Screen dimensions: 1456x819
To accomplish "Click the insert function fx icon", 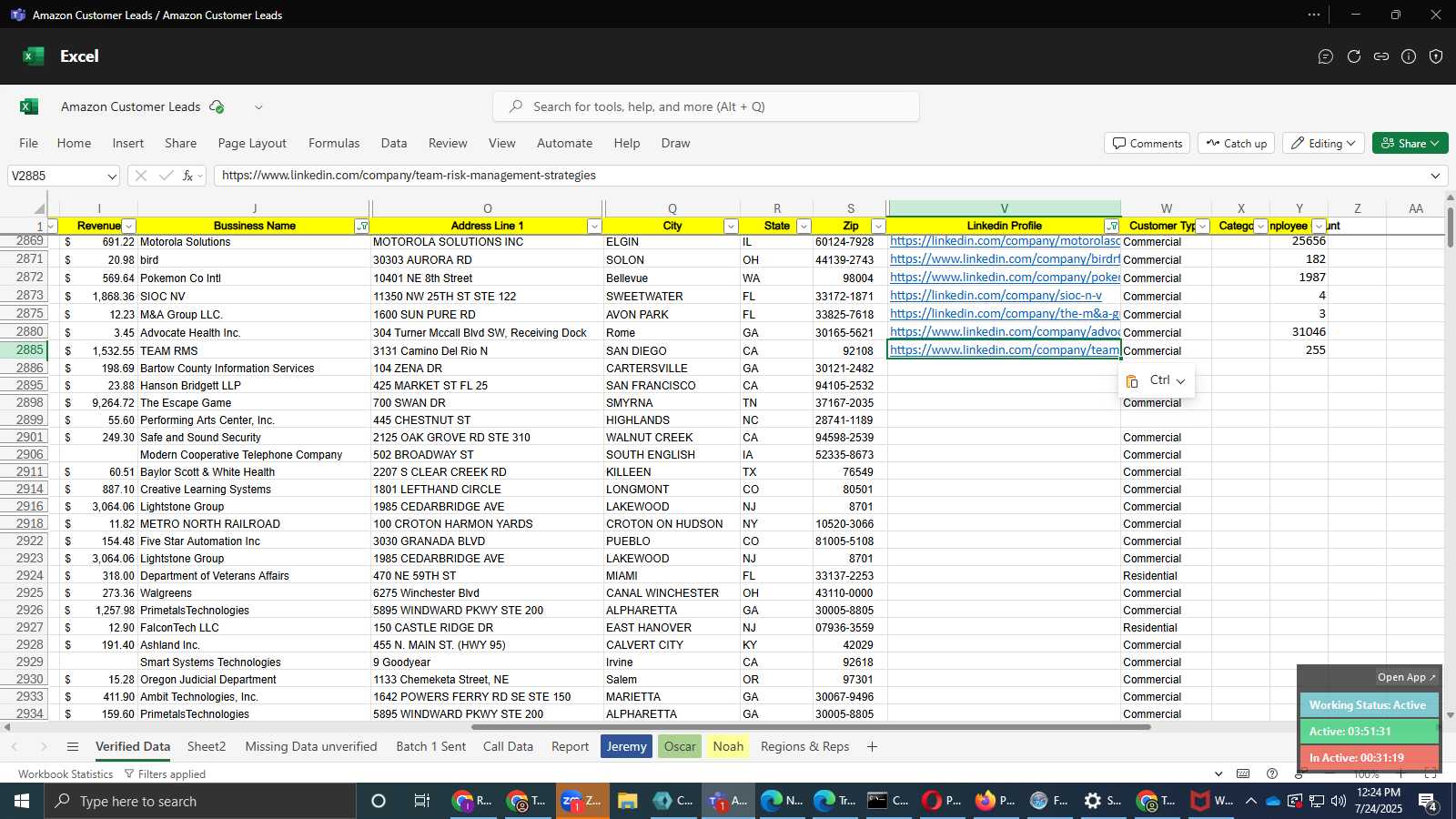I will (x=187, y=176).
